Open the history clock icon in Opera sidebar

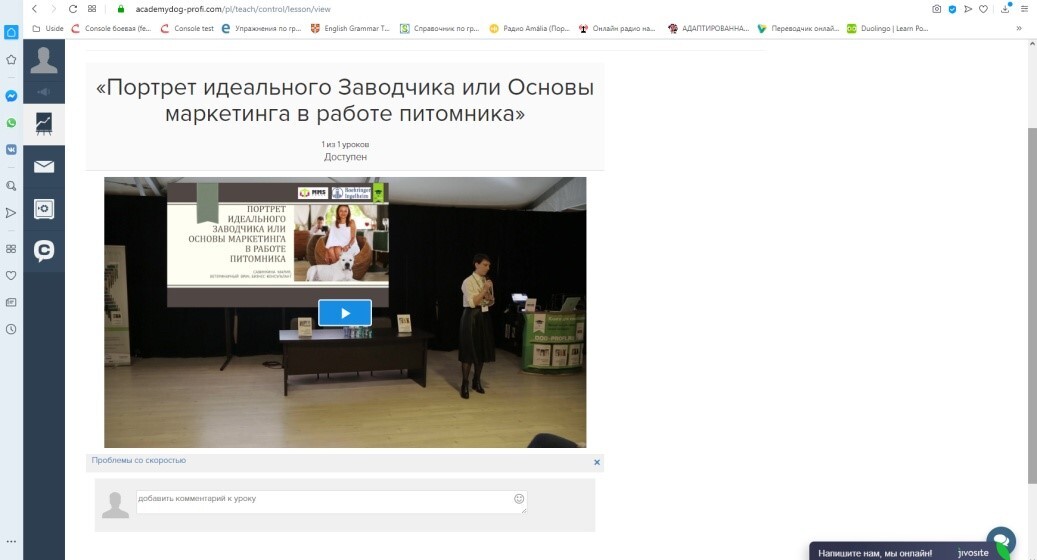(11, 329)
